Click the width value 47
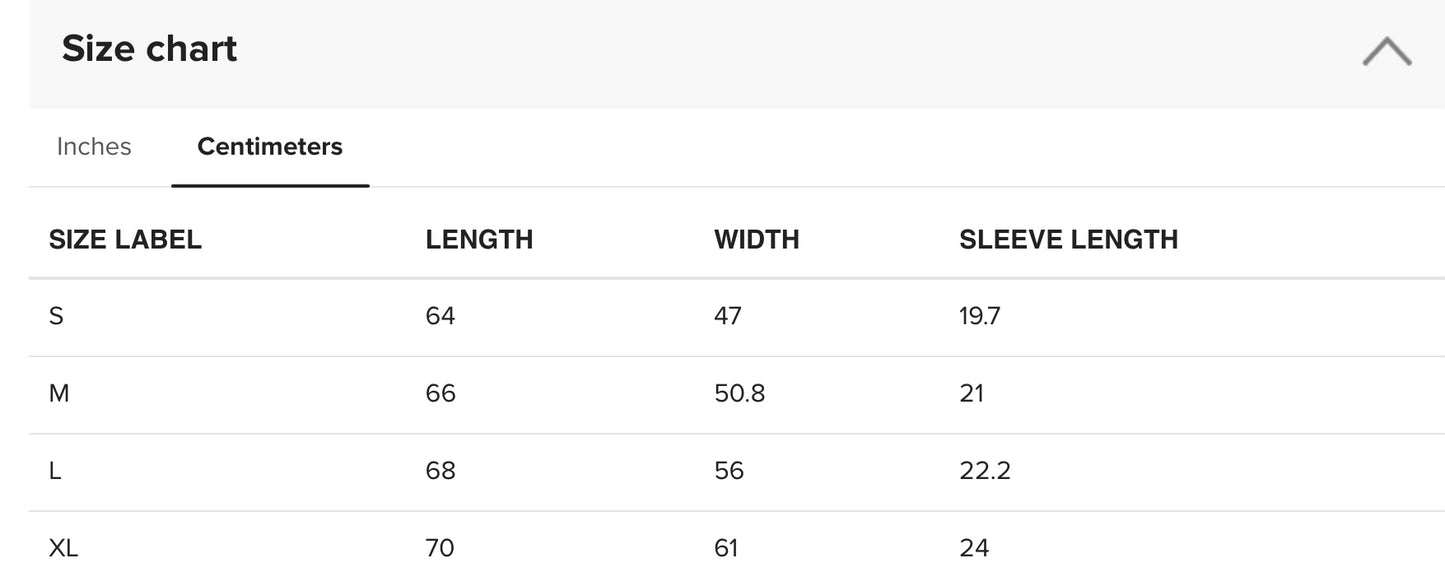 728,317
